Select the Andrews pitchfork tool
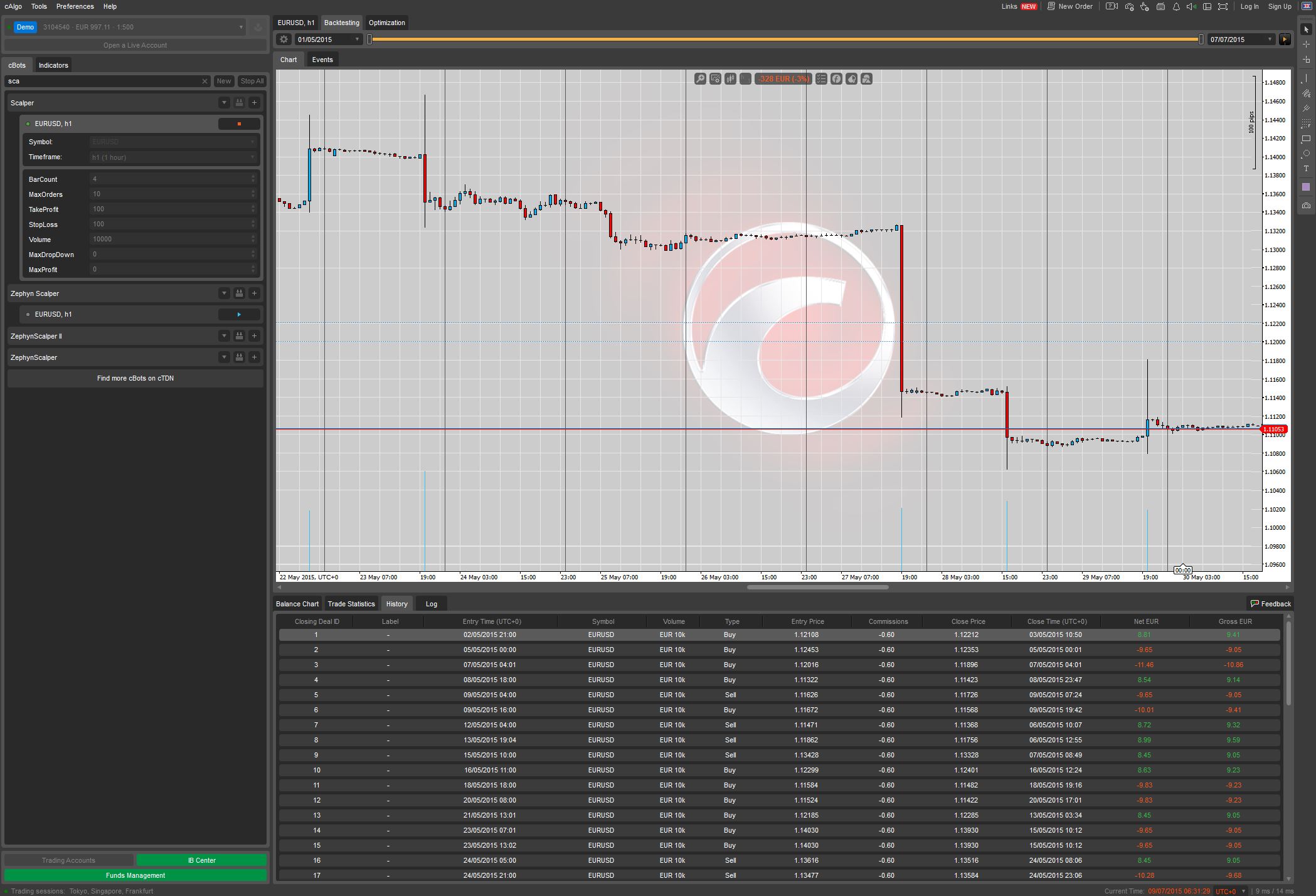 1307,108
